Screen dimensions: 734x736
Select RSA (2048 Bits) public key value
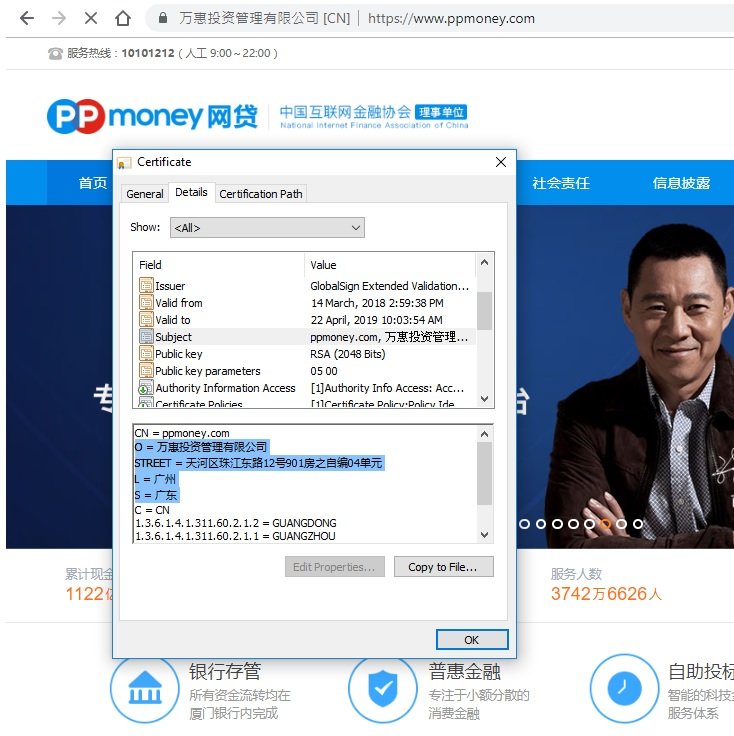348,353
